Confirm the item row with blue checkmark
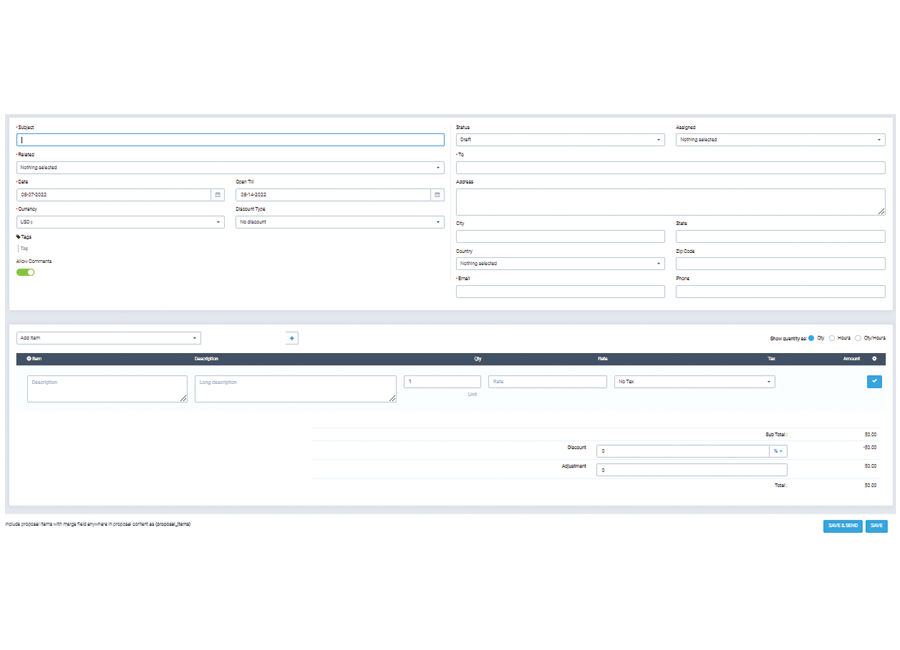The width and height of the screenshot is (900, 650). [x=874, y=381]
